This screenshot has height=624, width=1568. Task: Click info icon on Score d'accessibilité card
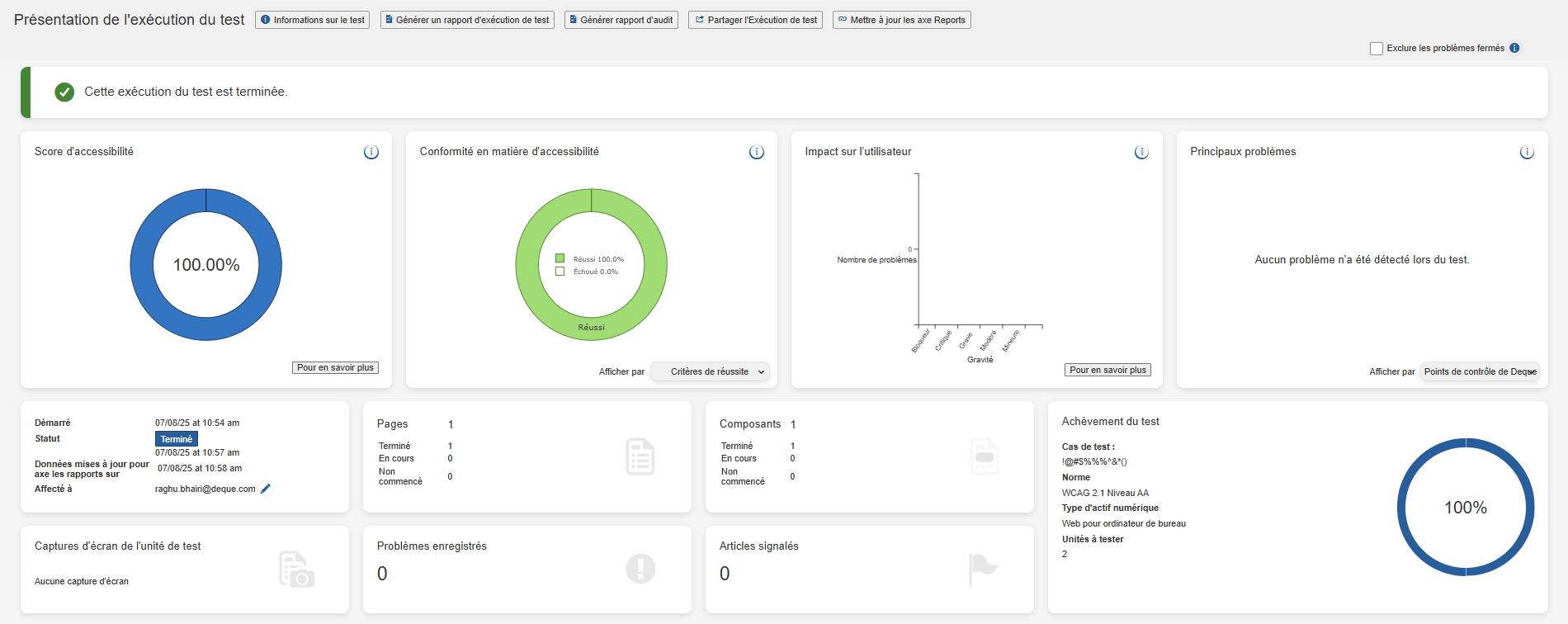point(371,152)
